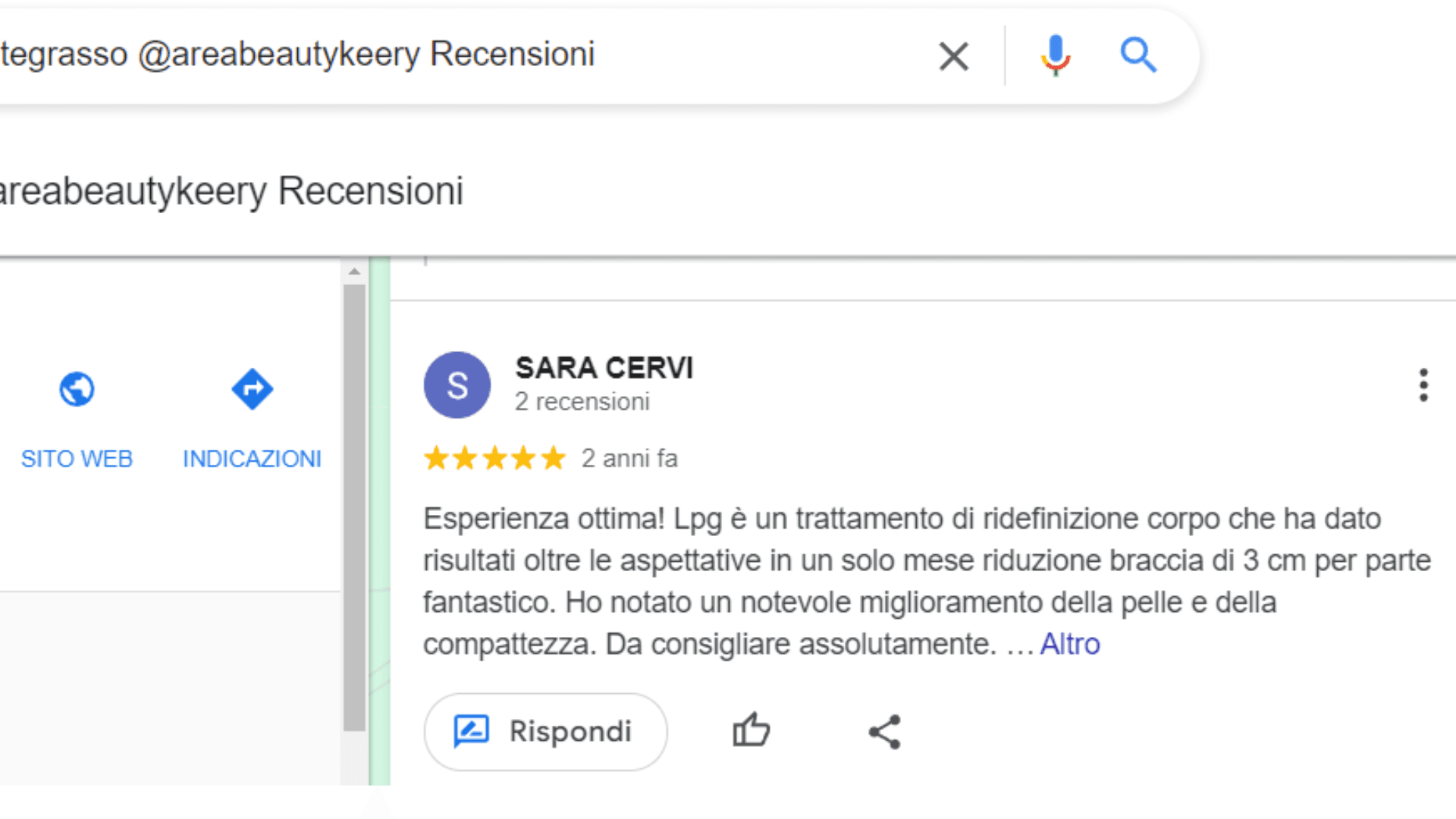Click the directions arrow icon above INDICAZIONI
The image size is (1456, 819).
(x=252, y=389)
